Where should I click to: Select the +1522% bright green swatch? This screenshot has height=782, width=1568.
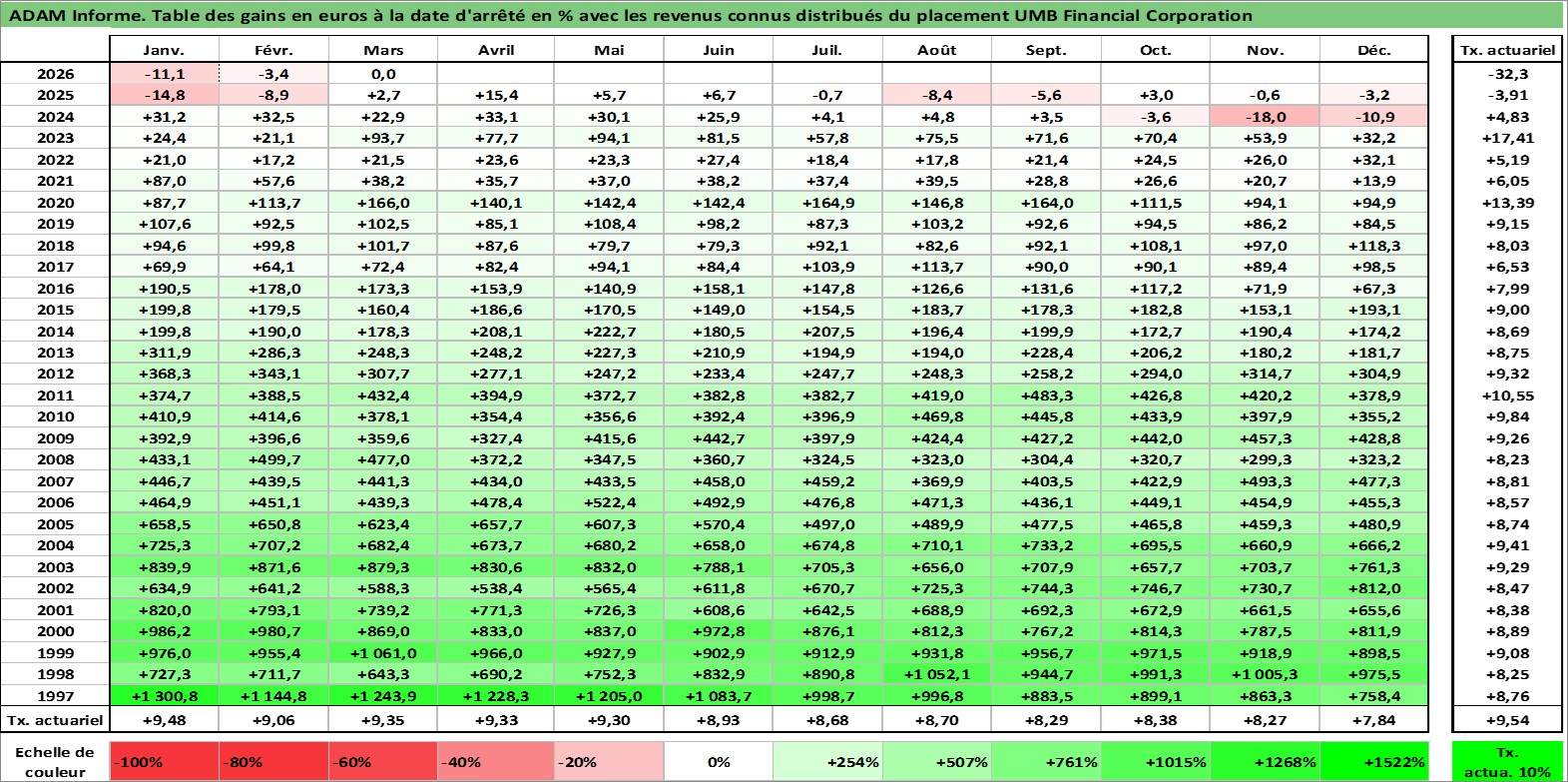(1374, 762)
